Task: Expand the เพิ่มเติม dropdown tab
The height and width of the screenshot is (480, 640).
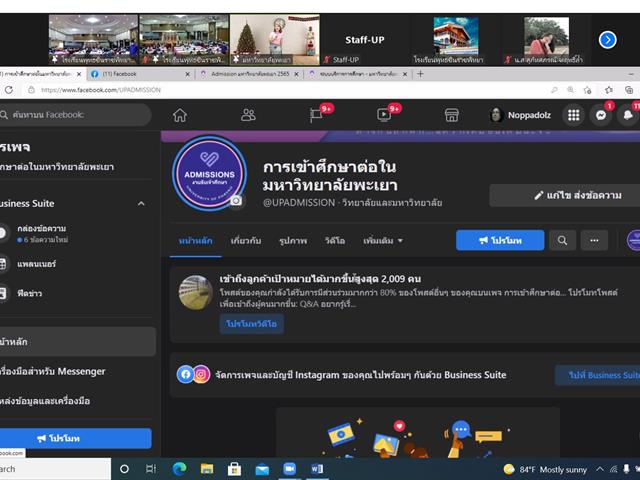Action: click(383, 241)
